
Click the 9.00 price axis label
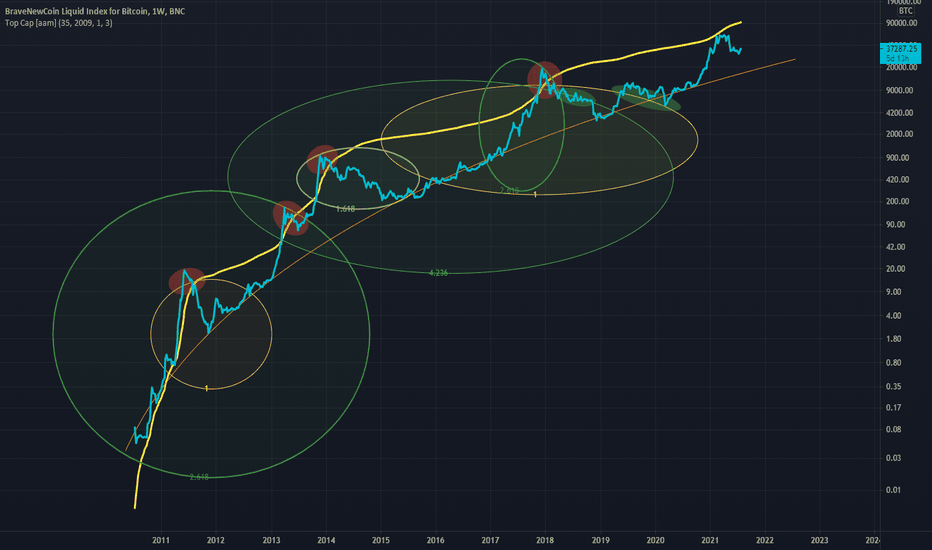pyautogui.click(x=893, y=293)
